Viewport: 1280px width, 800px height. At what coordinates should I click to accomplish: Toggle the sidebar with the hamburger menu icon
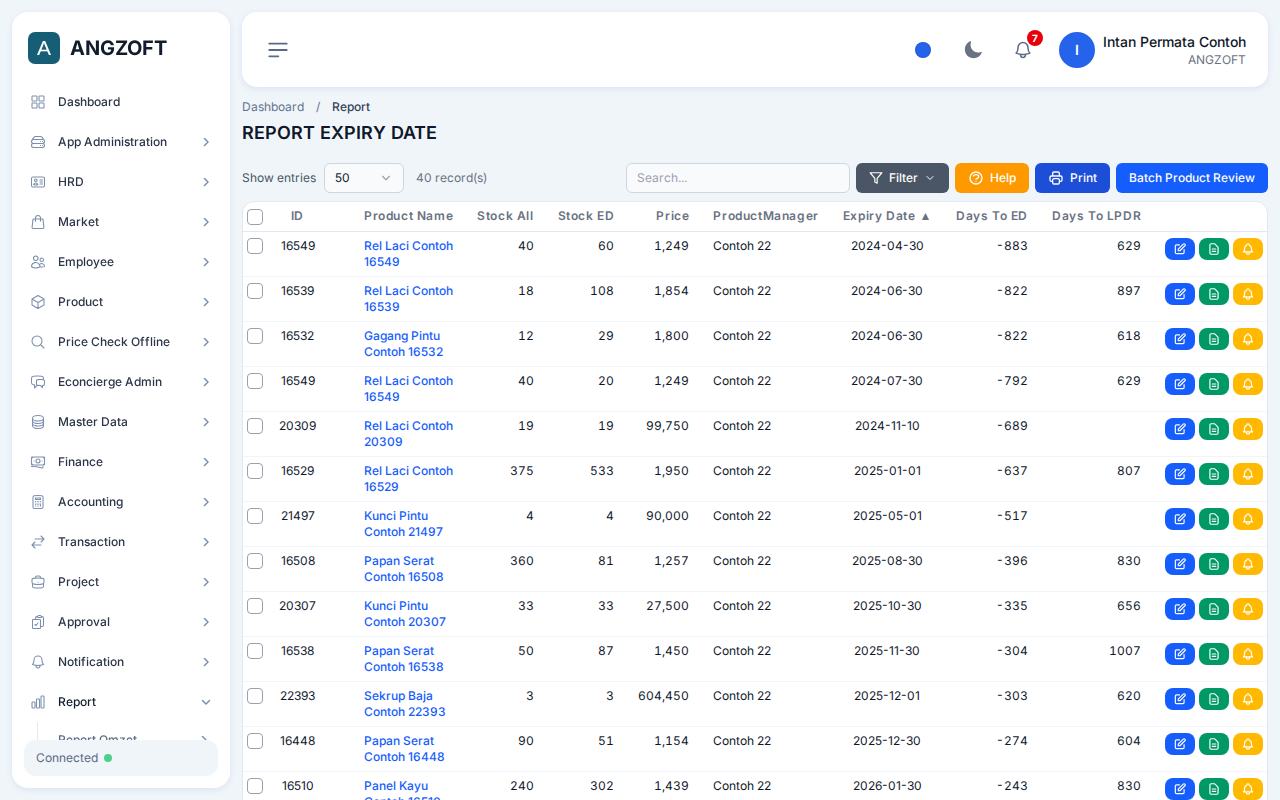278,50
